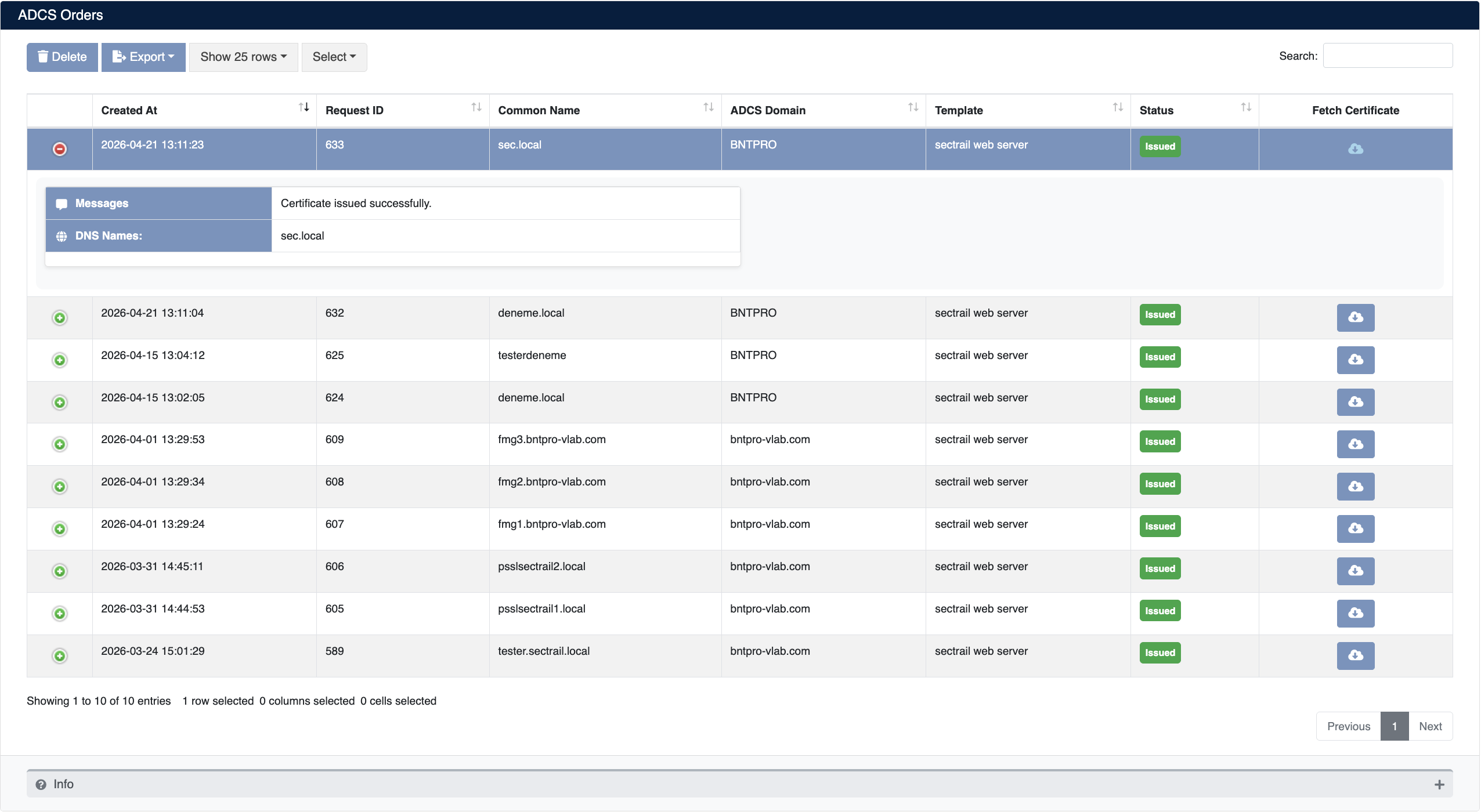Screen dimensions: 1481x812
Task: Click the Issued badge for request 609
Action: (1160, 442)
